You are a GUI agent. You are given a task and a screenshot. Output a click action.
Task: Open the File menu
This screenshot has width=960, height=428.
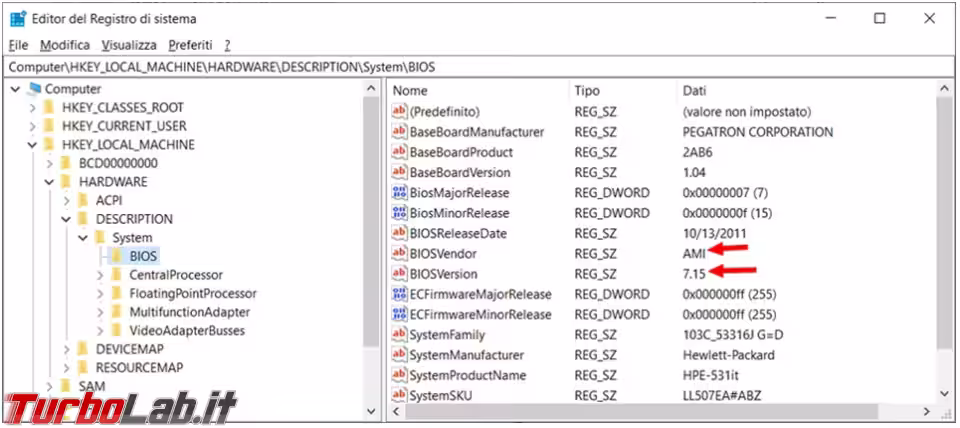pyautogui.click(x=18, y=45)
